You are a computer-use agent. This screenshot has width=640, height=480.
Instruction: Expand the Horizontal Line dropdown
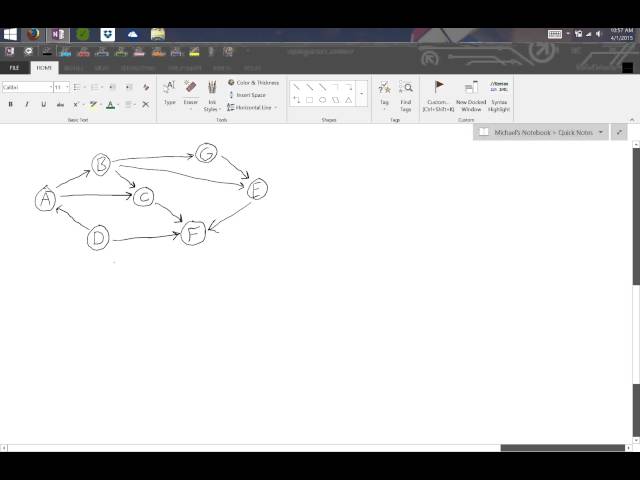[276, 107]
